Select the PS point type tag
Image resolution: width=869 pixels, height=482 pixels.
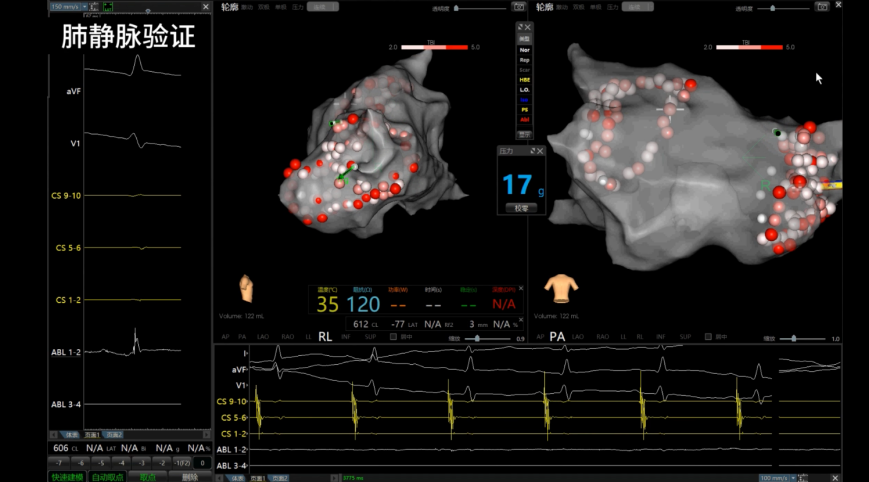(524, 109)
